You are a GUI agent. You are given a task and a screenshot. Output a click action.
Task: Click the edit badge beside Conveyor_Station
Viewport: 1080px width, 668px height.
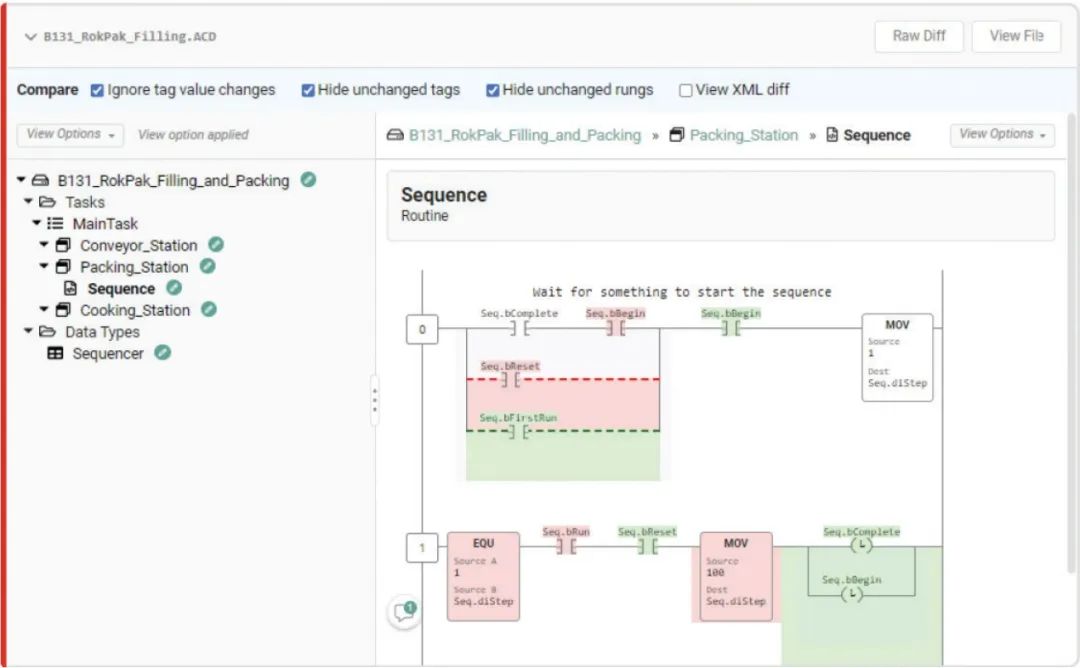216,245
